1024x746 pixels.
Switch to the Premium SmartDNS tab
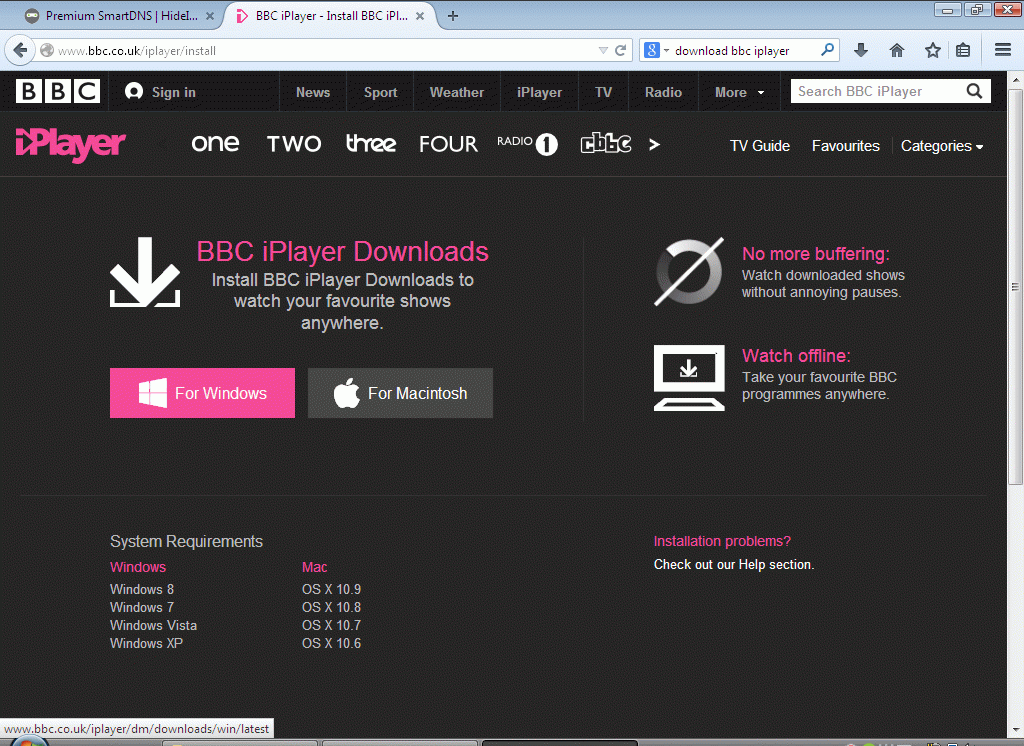[x=121, y=16]
